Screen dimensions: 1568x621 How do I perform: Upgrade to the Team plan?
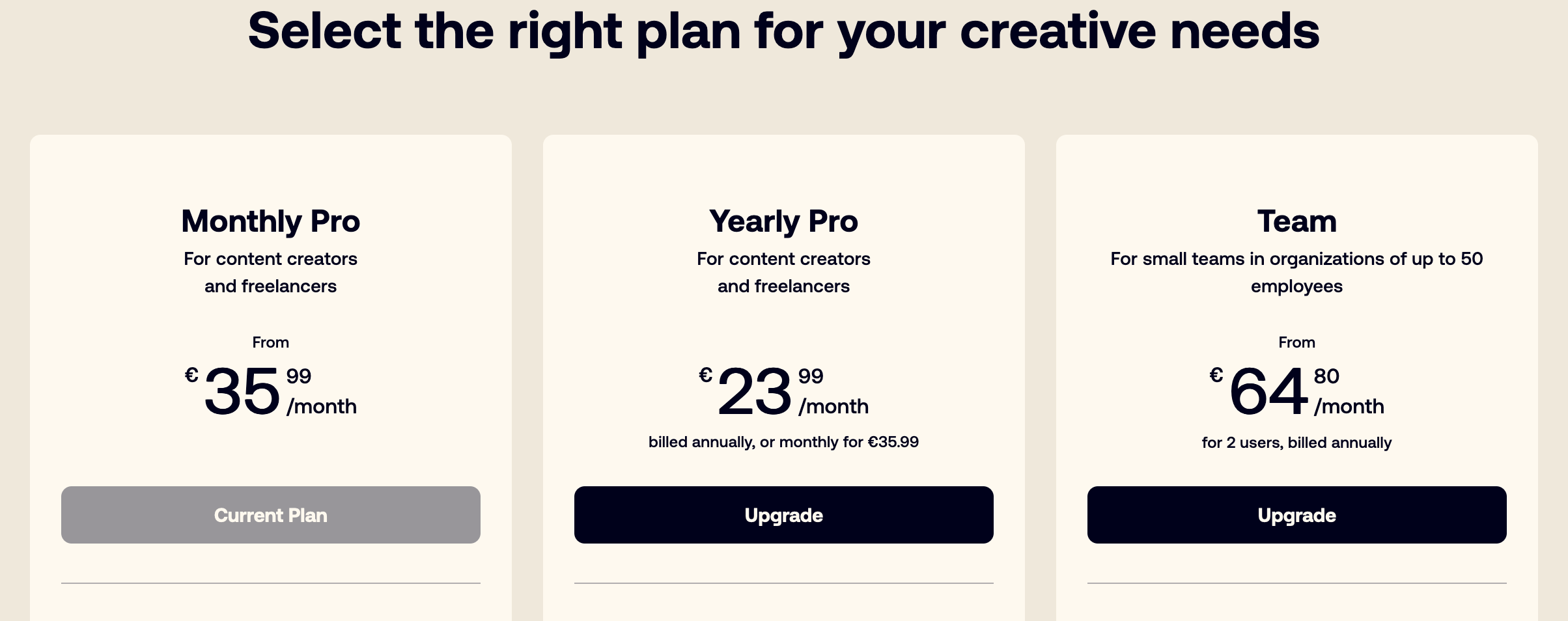coord(1296,515)
